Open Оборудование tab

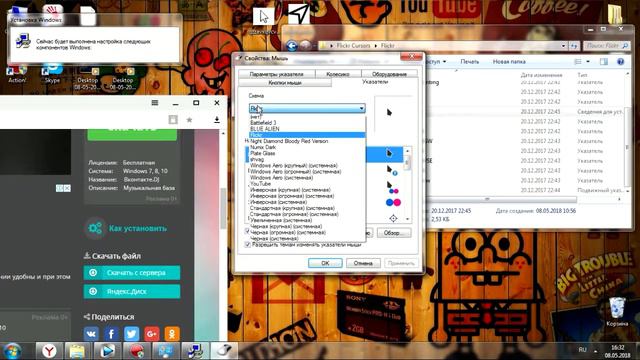(x=389, y=74)
